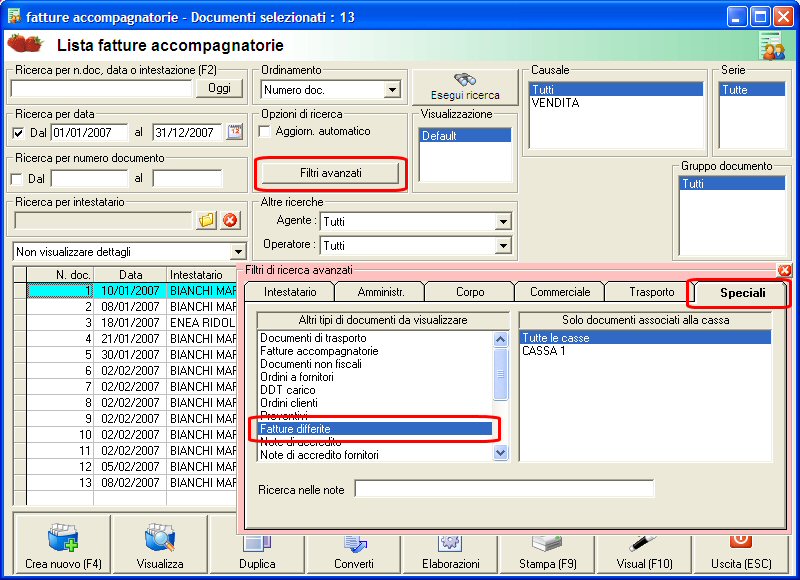Screen dimensions: 800x580
Task: Select Default in the Visualizzazione list
Action: [x=465, y=136]
